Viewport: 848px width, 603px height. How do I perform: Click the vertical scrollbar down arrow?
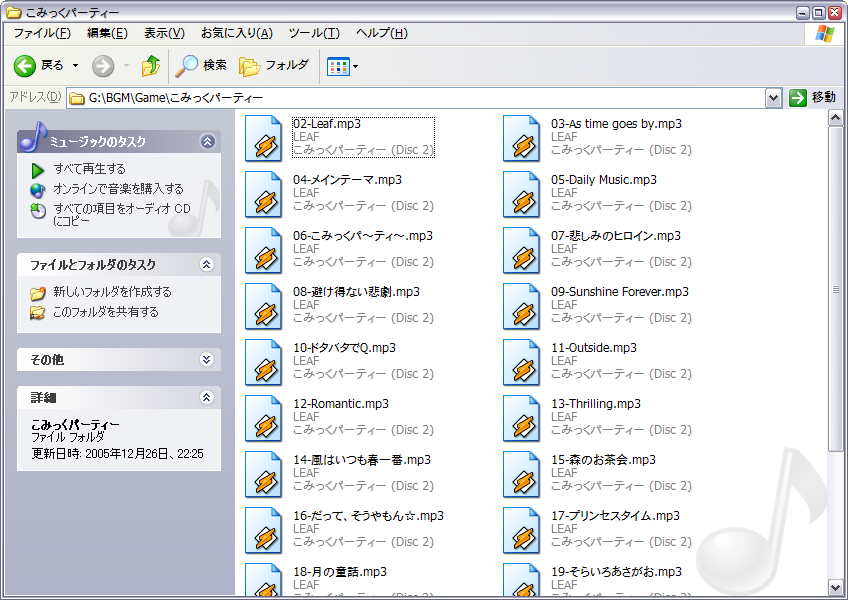point(836,587)
